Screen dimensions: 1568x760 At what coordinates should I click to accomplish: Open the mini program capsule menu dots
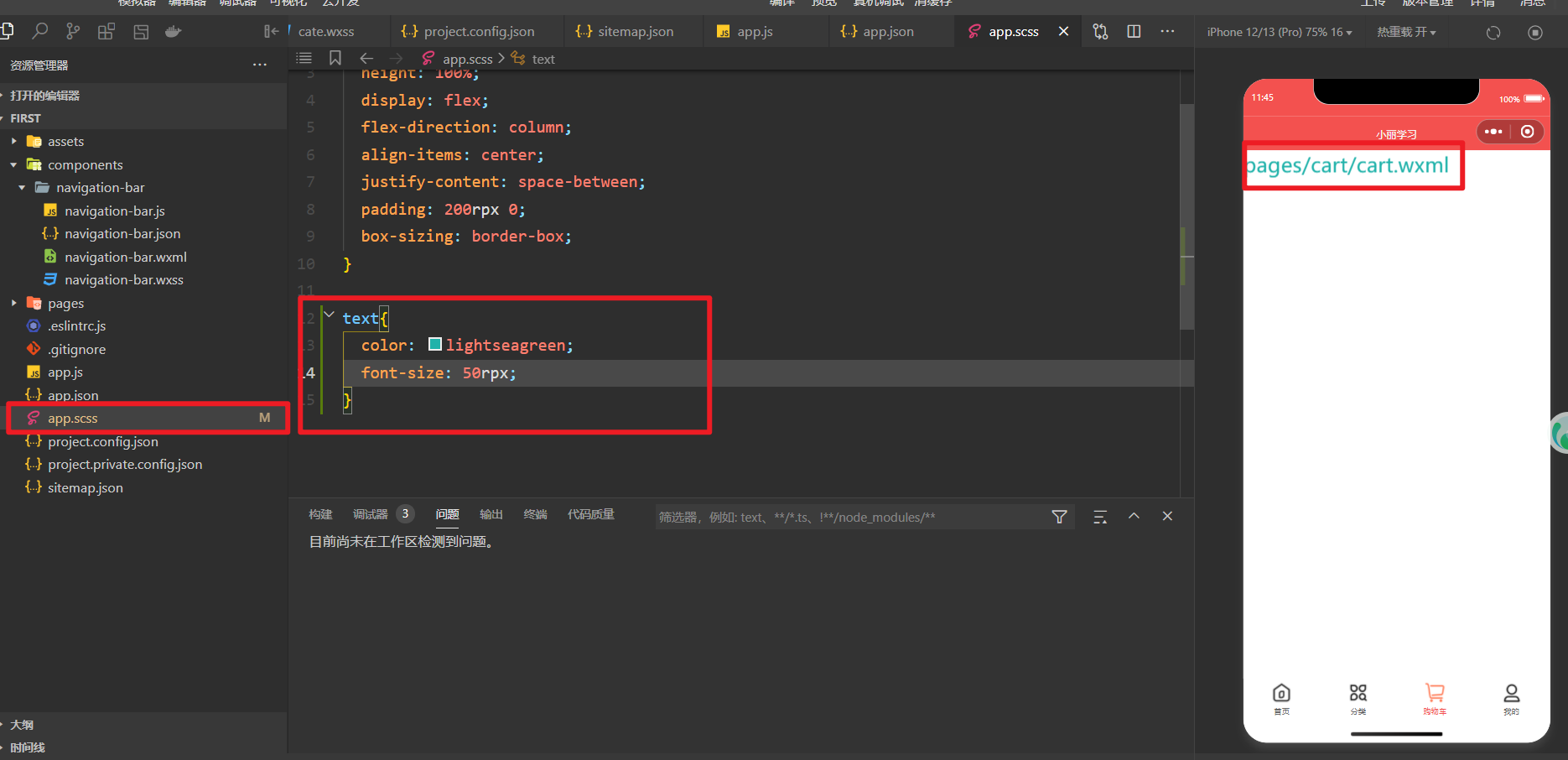pyautogui.click(x=1493, y=132)
